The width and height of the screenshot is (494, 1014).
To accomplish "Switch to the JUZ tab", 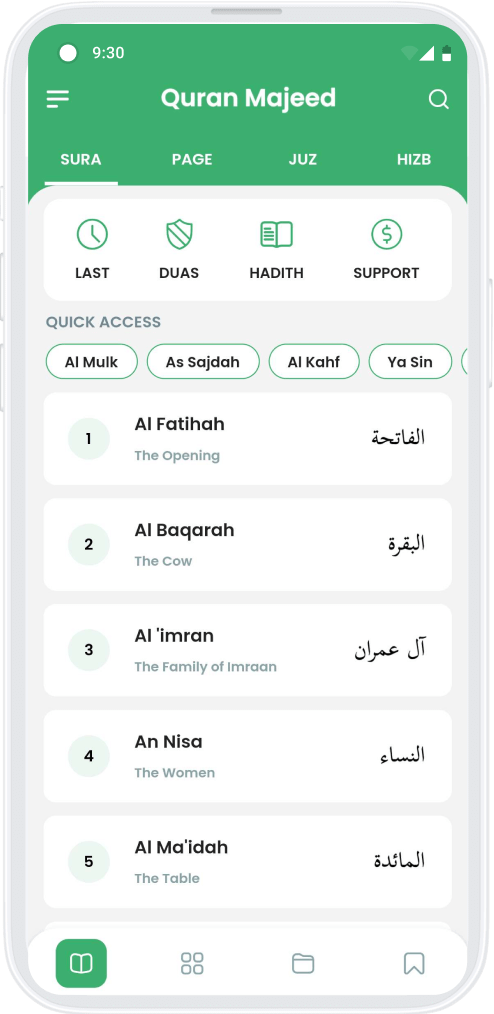I will (303, 160).
